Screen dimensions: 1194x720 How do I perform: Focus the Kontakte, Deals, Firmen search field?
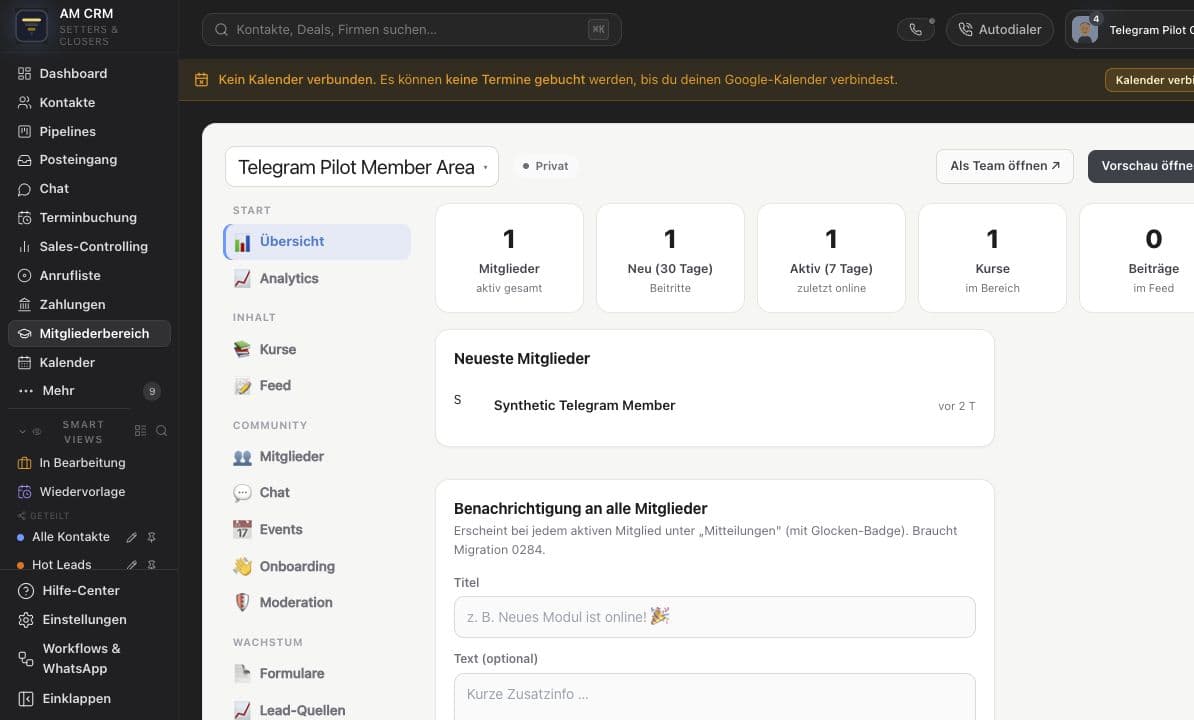coord(411,30)
